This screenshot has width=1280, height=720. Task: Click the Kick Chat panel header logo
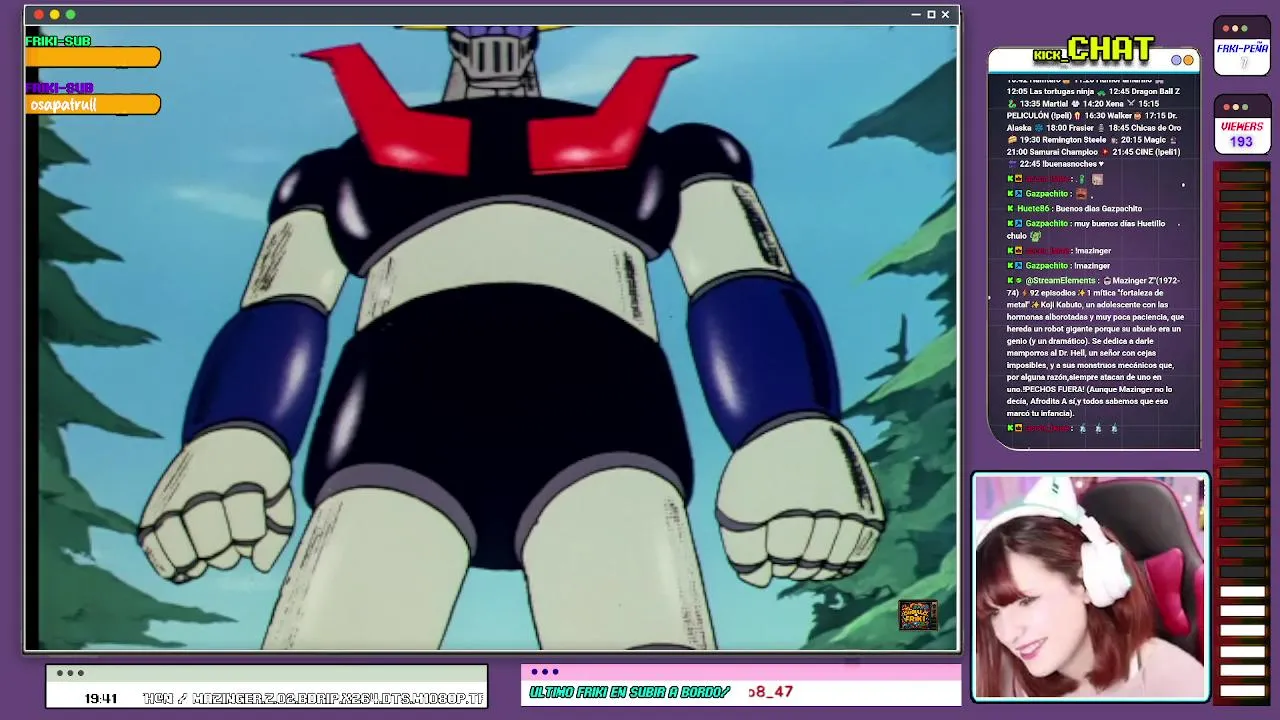tap(1095, 50)
